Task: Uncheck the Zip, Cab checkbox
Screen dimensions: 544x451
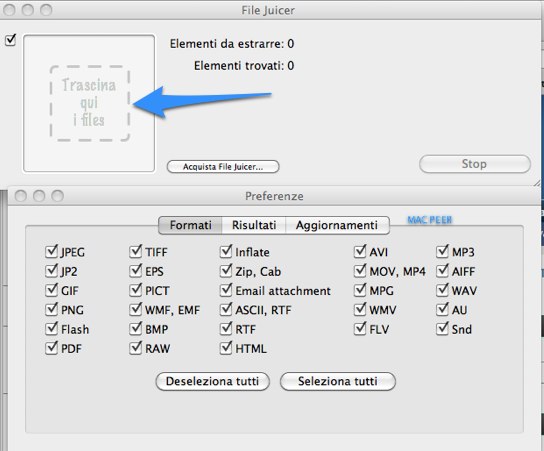Action: (x=226, y=271)
